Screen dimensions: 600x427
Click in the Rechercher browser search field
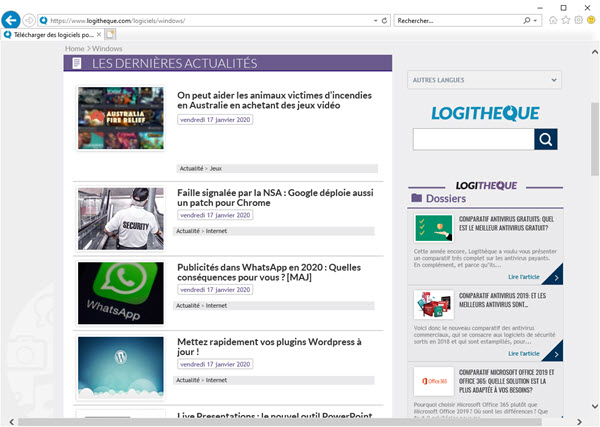459,21
